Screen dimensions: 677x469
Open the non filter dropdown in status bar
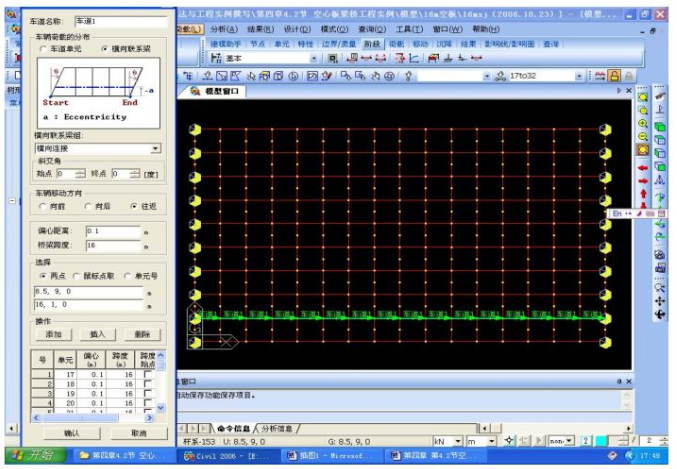click(x=569, y=441)
